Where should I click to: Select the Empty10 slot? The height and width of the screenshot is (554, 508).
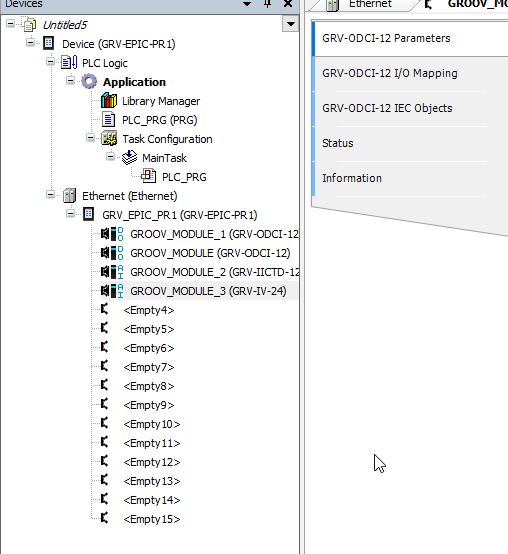[x=152, y=424]
